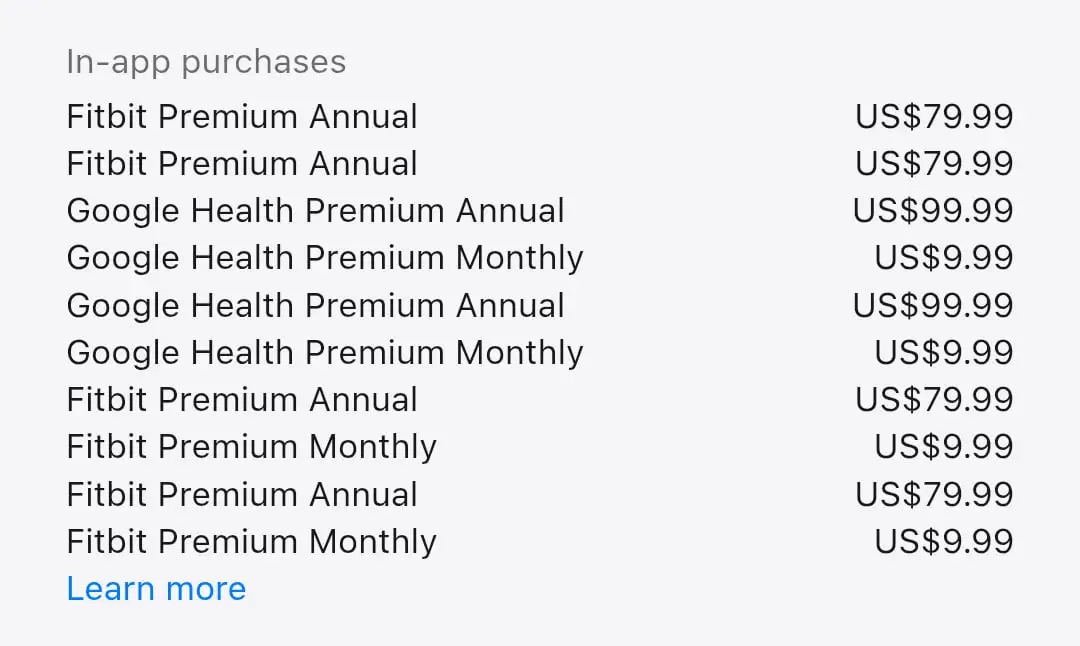Select the last Fitbit Premium Monthly entry

point(251,541)
